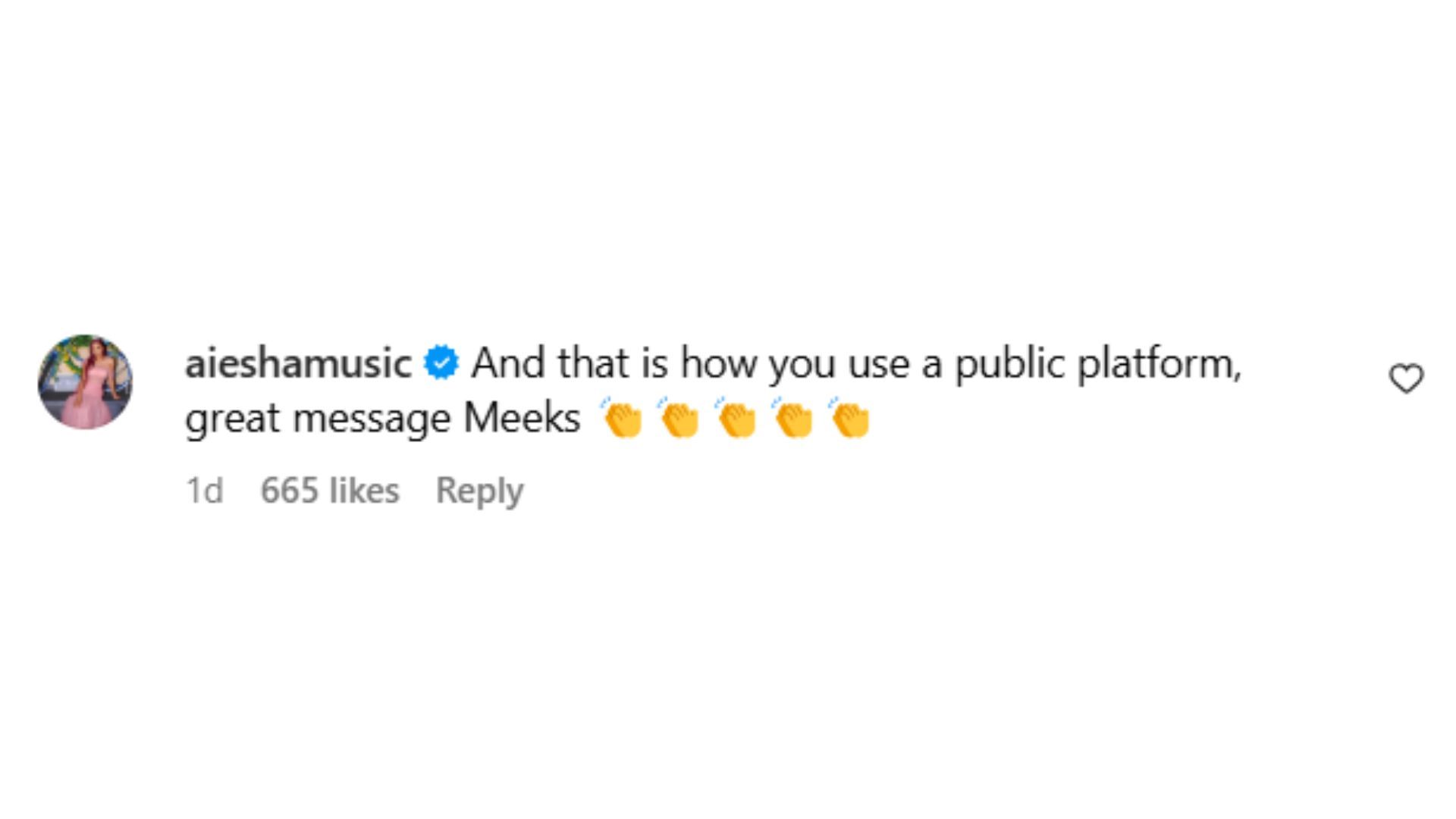Click the 1d comment timestamp

(x=205, y=491)
